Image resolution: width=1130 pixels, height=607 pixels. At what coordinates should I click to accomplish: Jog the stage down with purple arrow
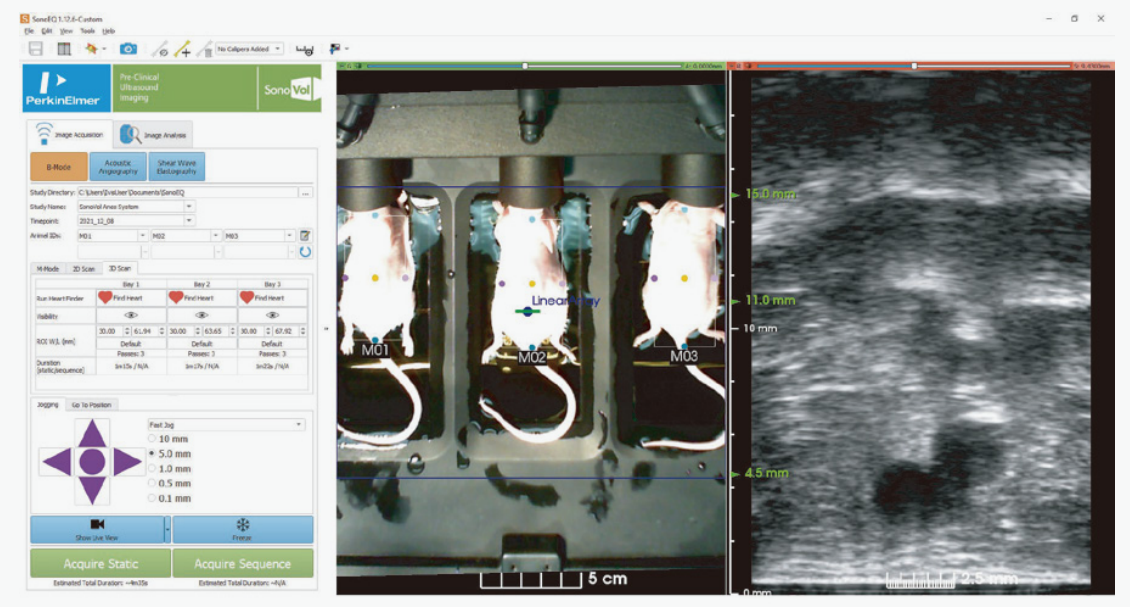[92, 490]
